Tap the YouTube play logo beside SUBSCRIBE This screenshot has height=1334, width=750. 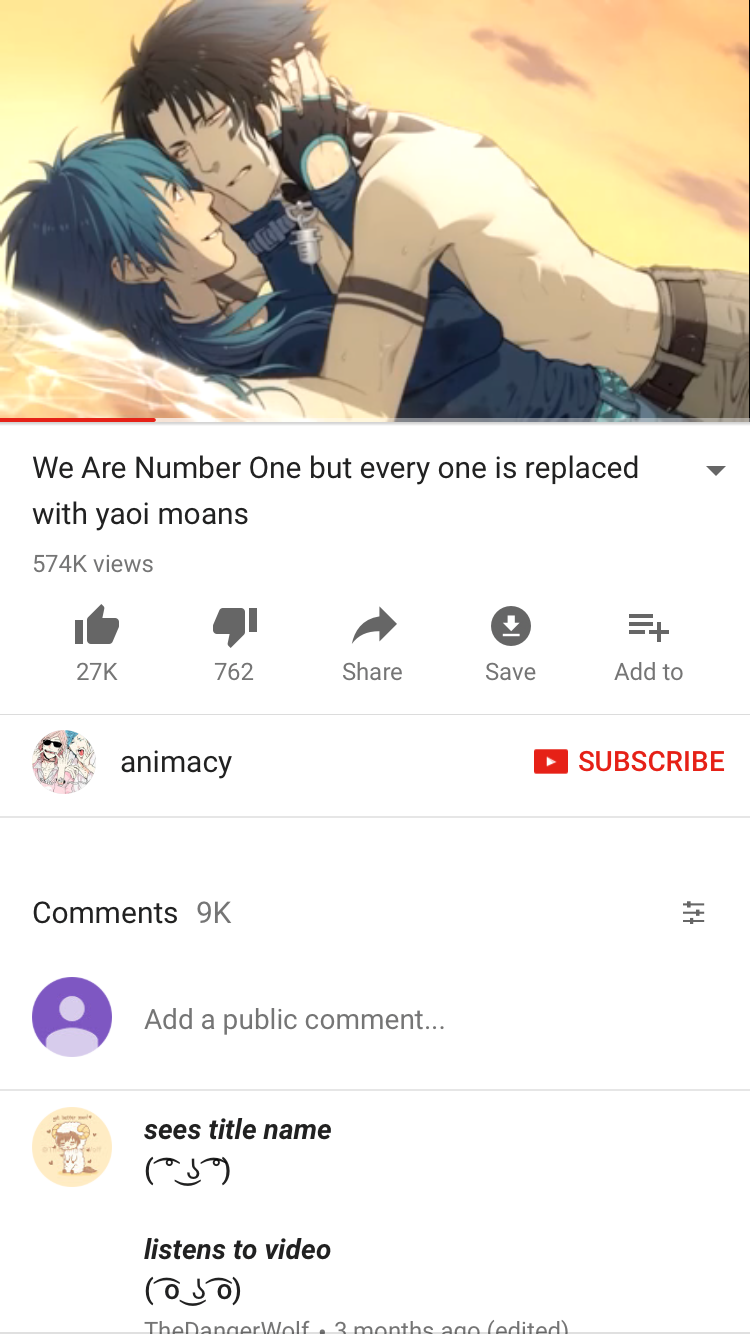(x=551, y=762)
